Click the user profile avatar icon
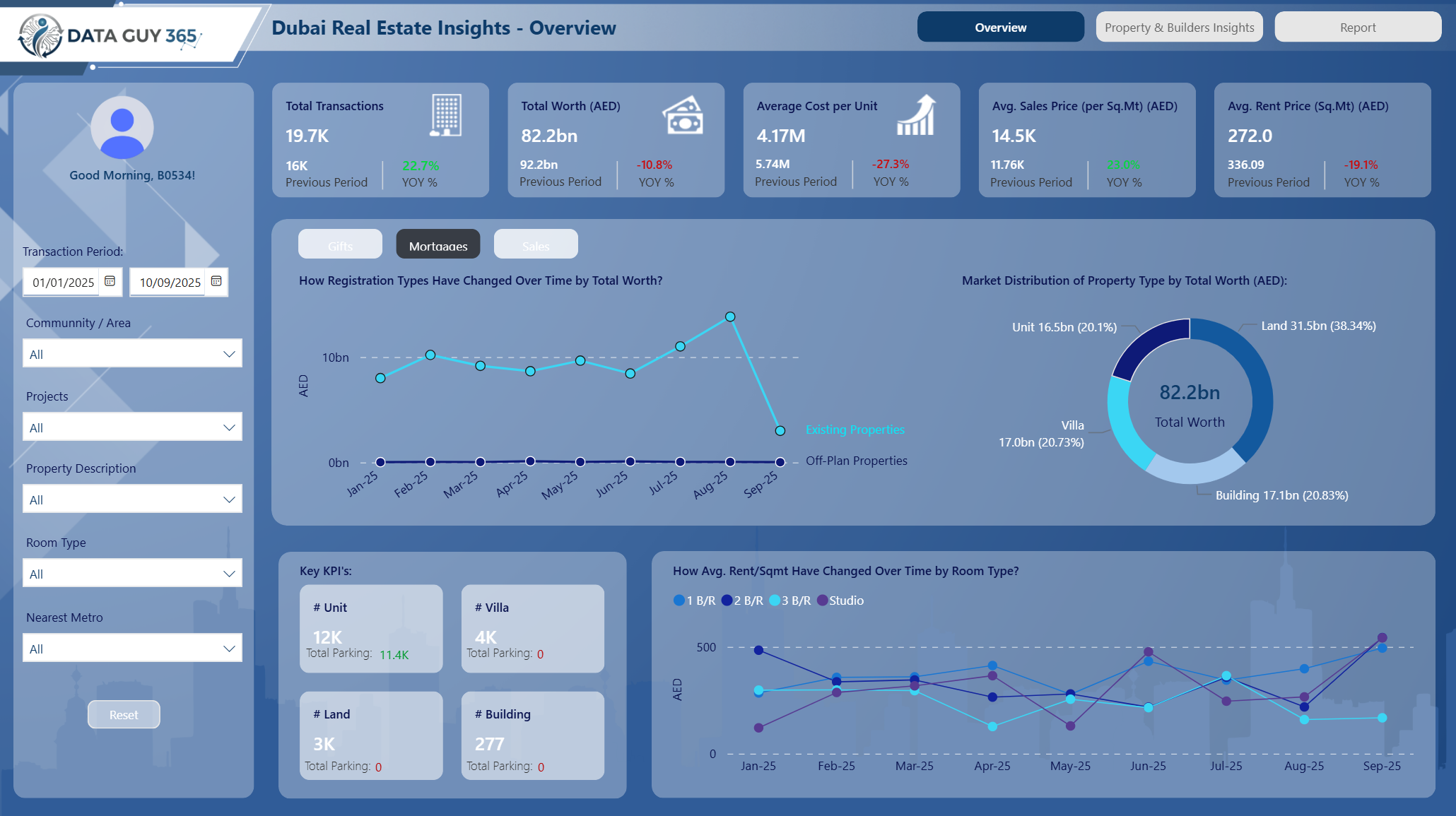The height and width of the screenshot is (816, 1456). point(122,128)
